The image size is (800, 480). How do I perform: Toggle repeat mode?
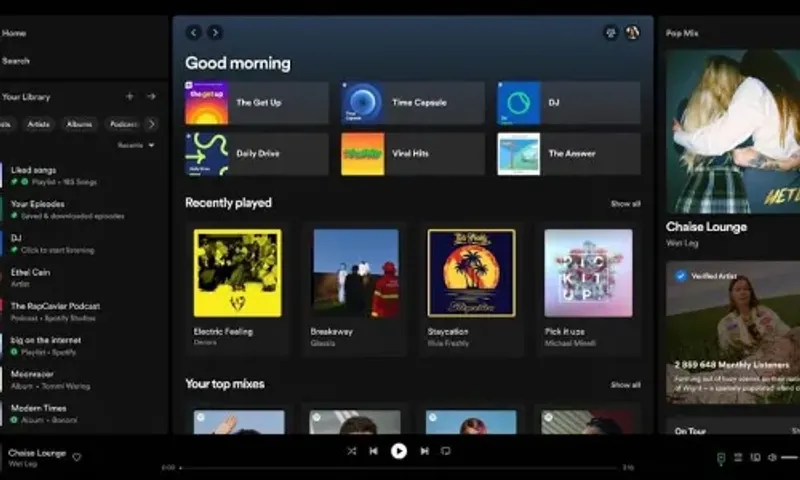445,451
